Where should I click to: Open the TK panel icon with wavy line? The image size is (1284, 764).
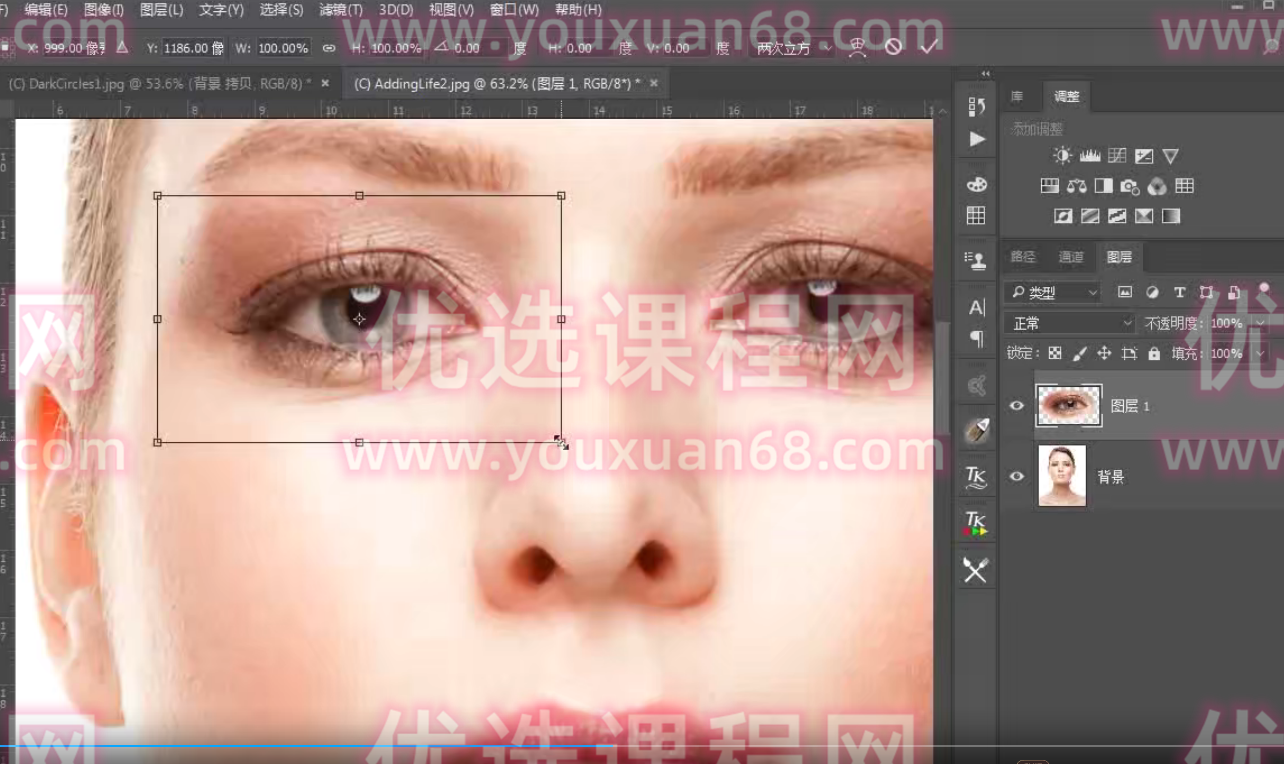[976, 478]
